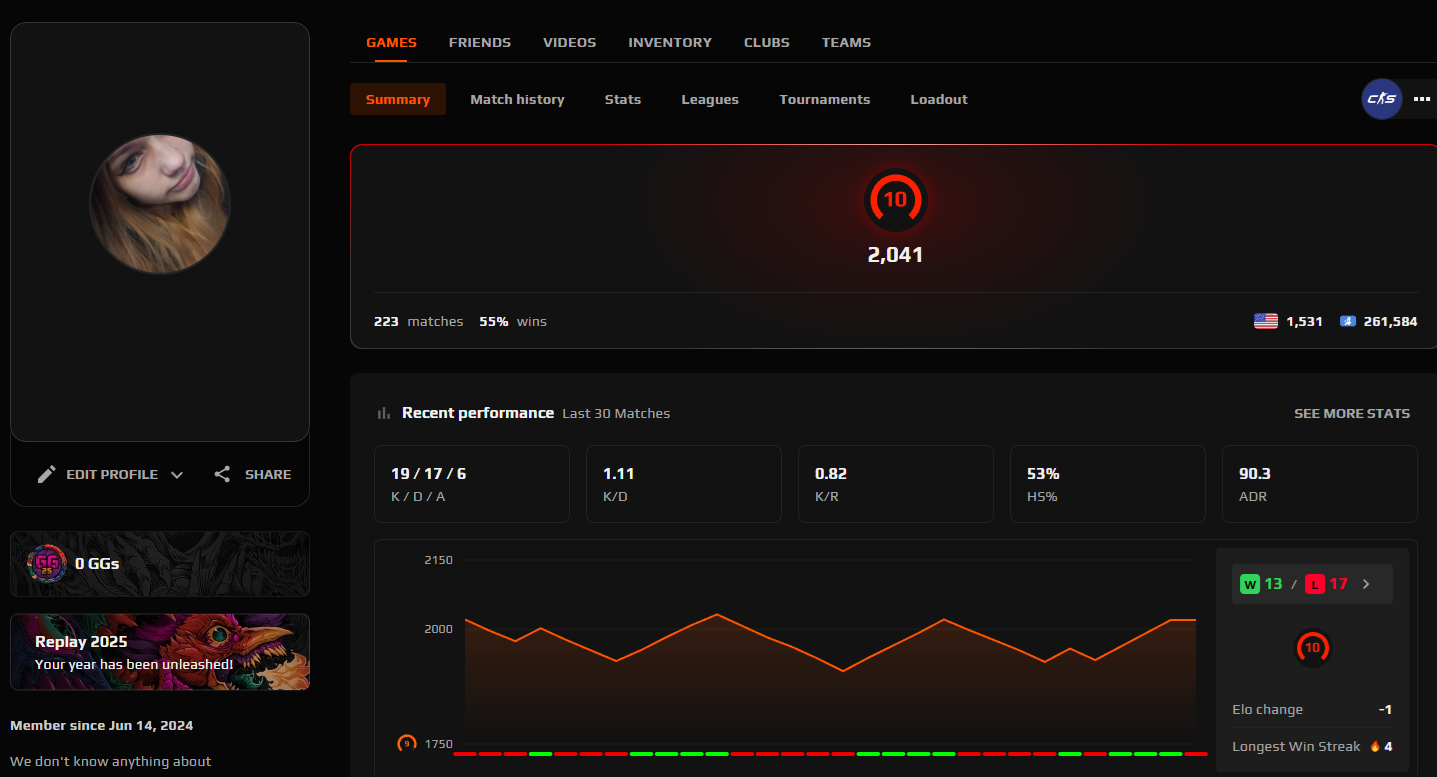This screenshot has height=777, width=1437.
Task: Open the three-dot options icon
Action: click(1422, 99)
